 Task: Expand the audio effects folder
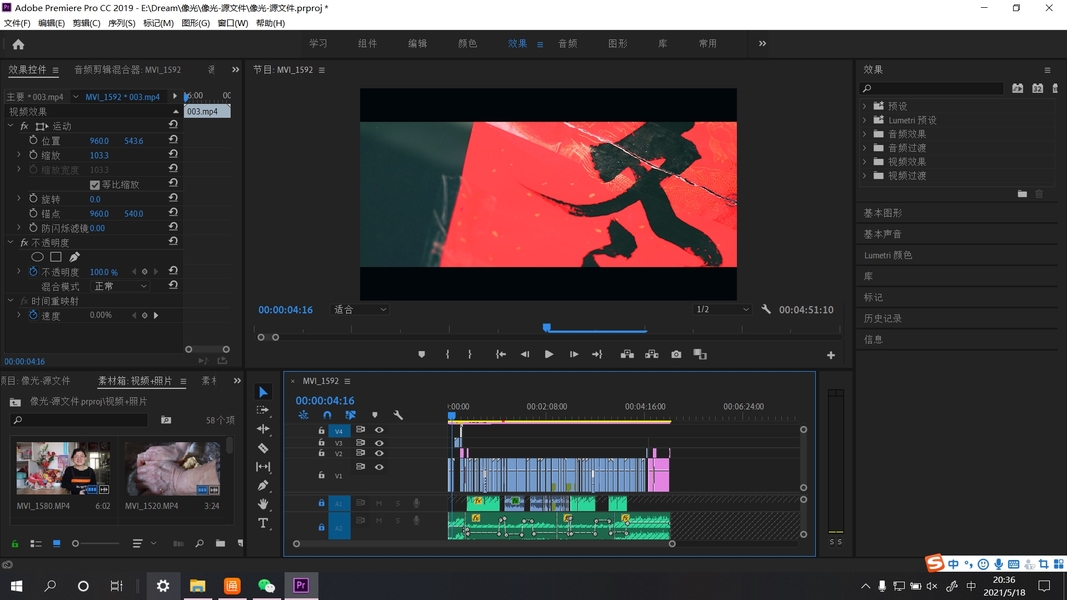(865, 134)
